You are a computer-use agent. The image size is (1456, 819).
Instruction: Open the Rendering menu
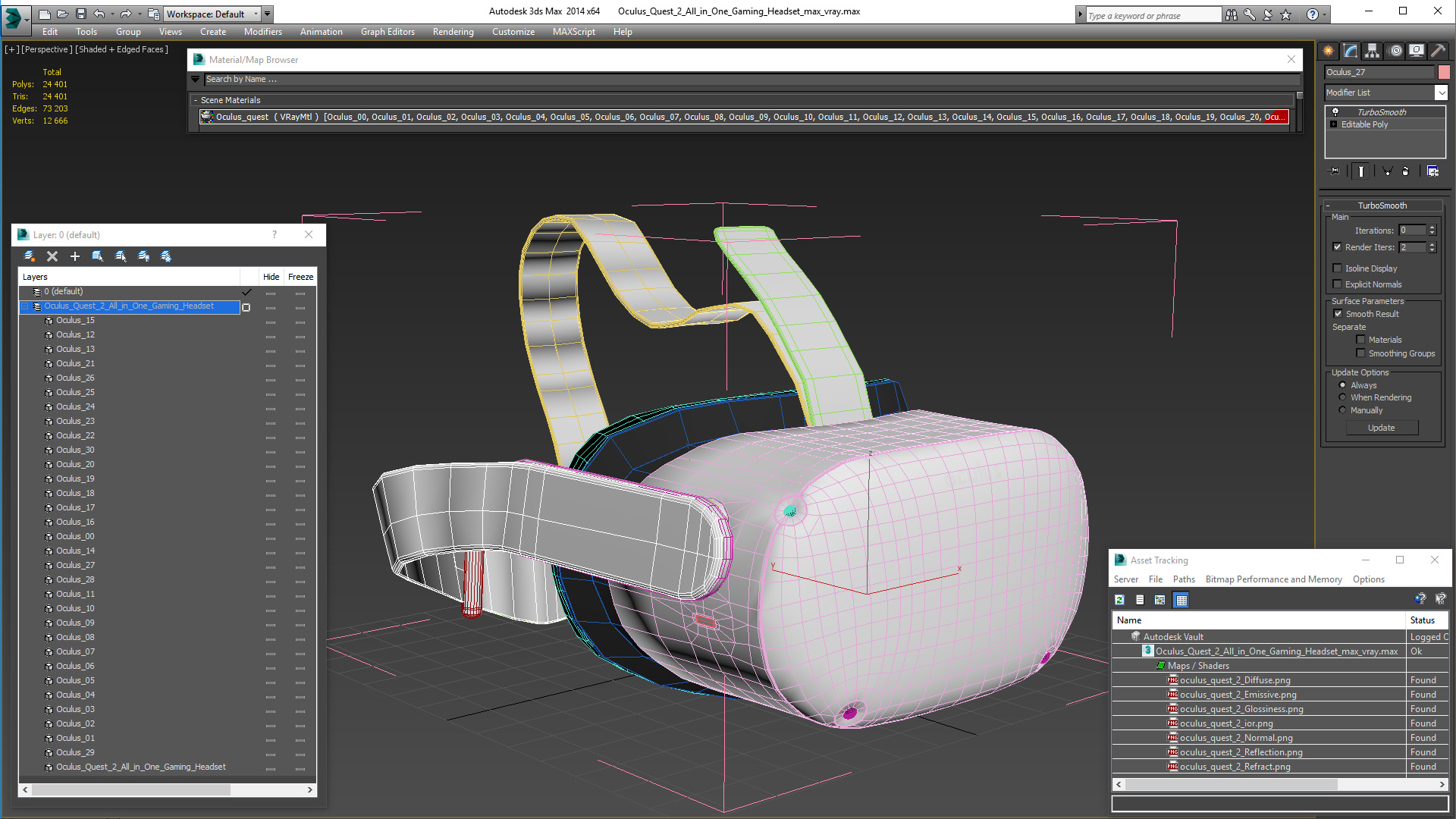click(453, 32)
